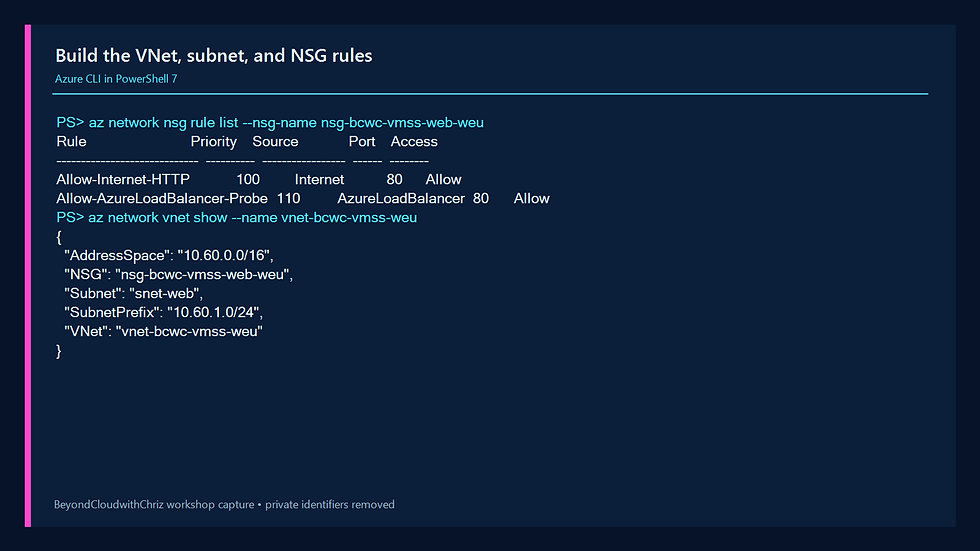This screenshot has height=551, width=980.
Task: Click the 'Allow' value in Allow-Internet-HTTP row
Action: tap(443, 180)
